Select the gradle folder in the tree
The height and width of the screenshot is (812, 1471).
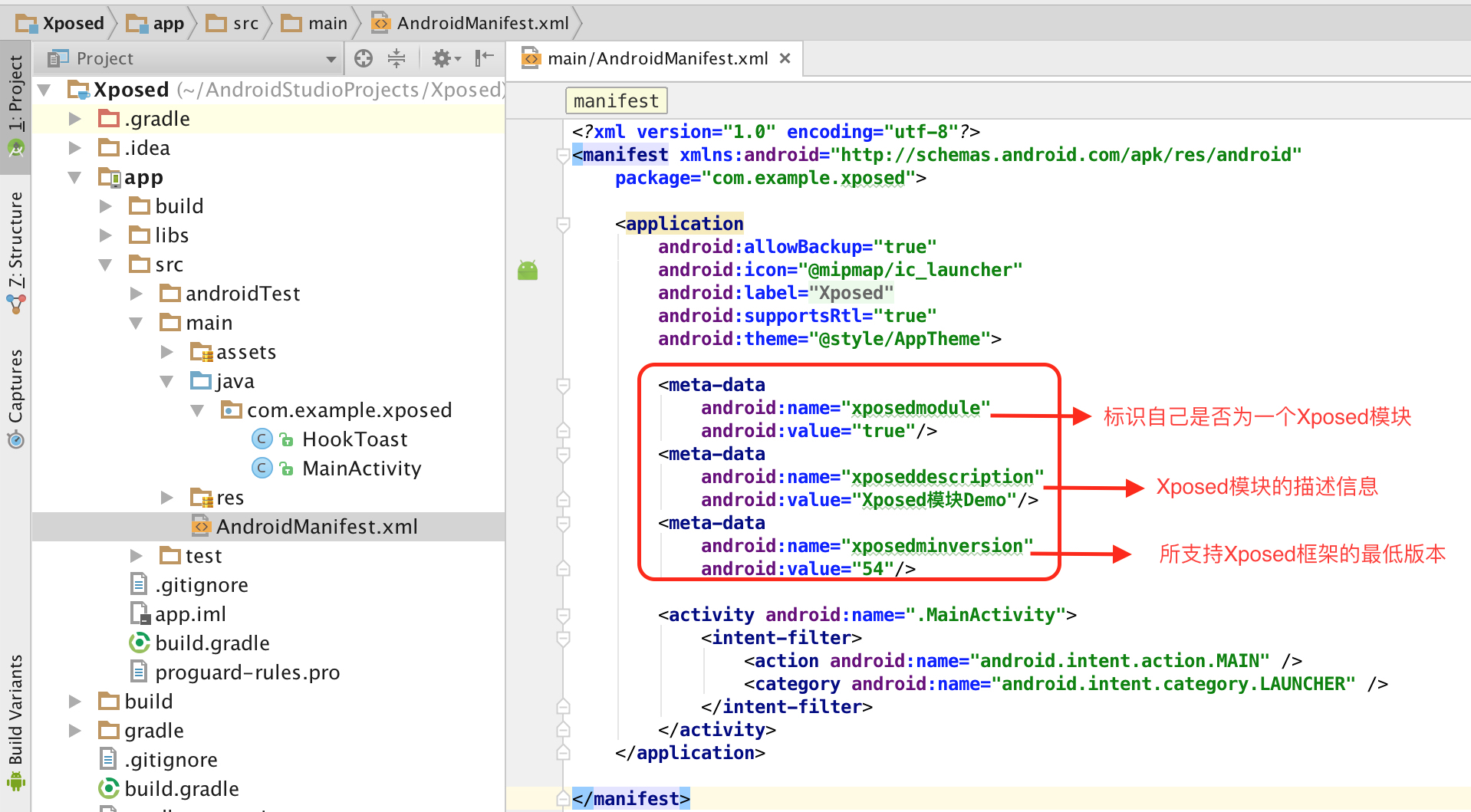tap(154, 731)
